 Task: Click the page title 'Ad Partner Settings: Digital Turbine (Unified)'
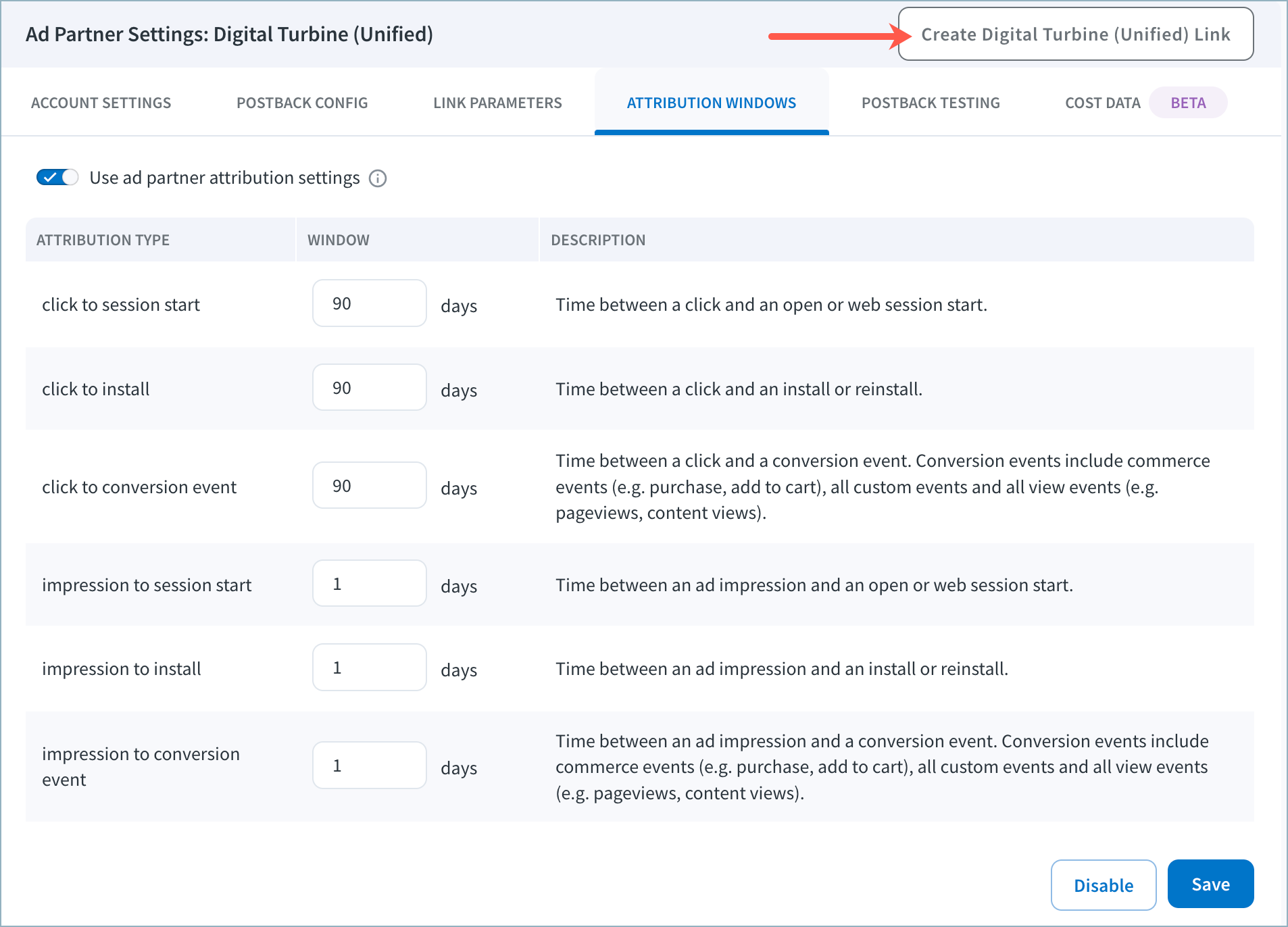click(x=229, y=34)
